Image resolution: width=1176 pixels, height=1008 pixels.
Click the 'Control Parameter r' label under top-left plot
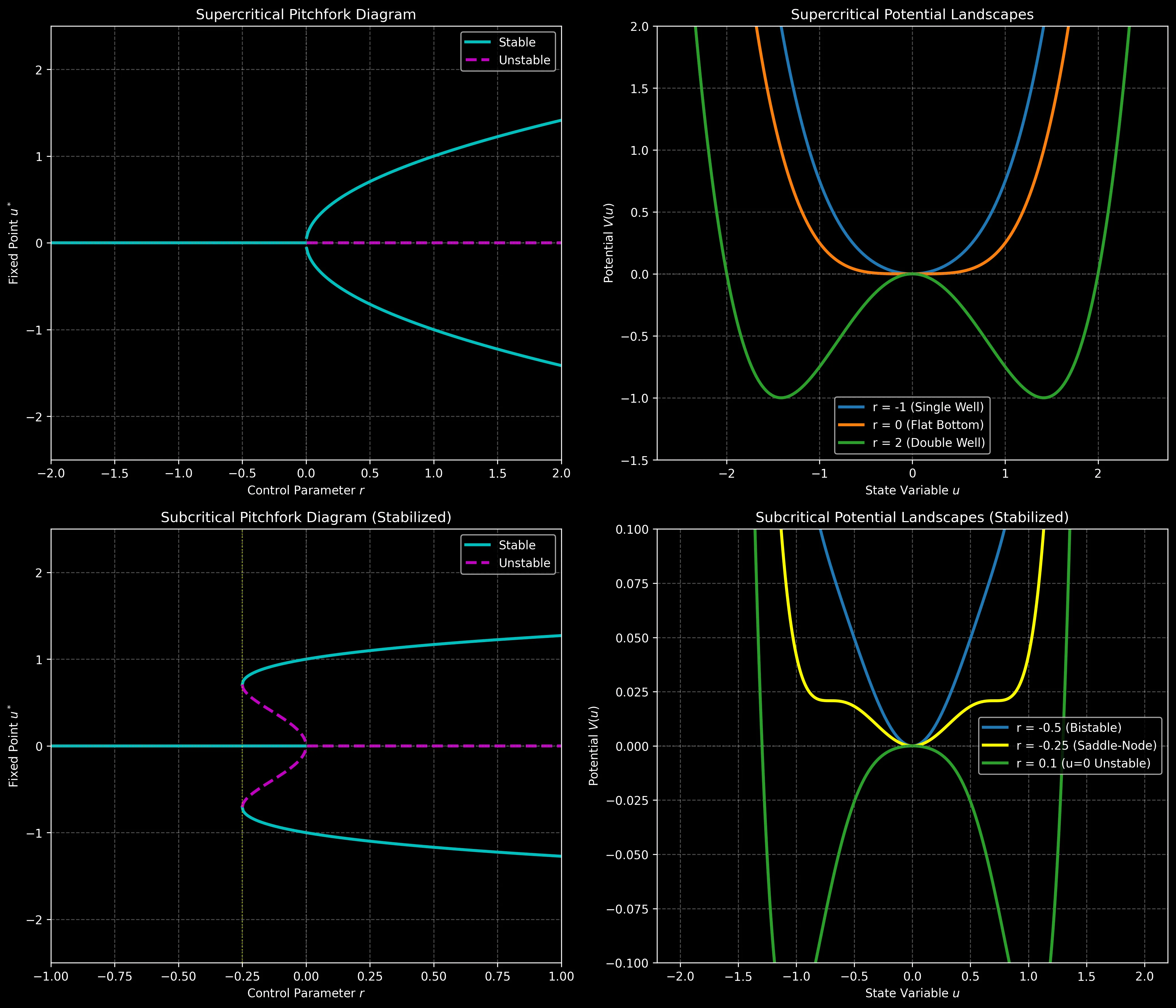[x=306, y=490]
